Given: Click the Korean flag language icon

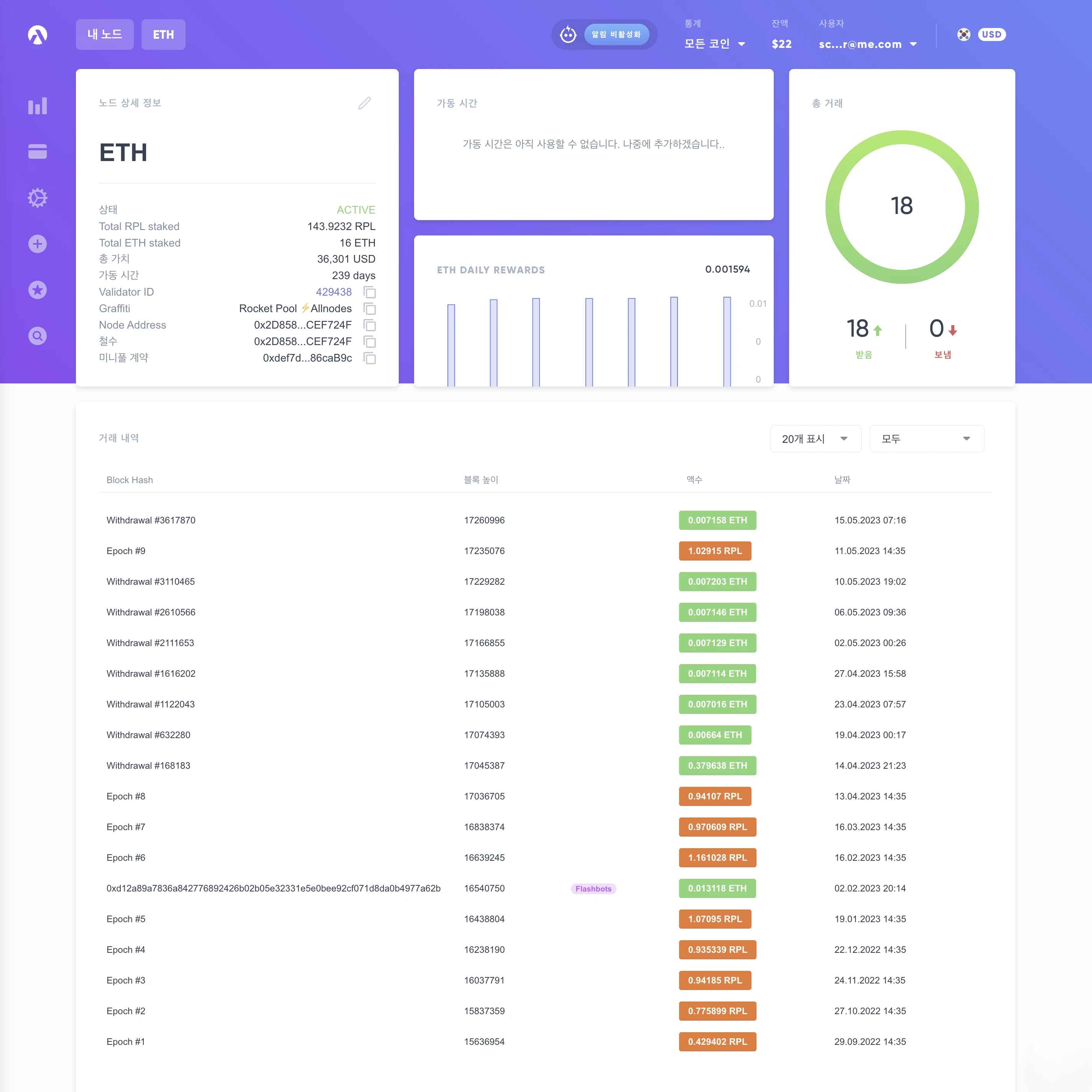Looking at the screenshot, I should point(964,35).
